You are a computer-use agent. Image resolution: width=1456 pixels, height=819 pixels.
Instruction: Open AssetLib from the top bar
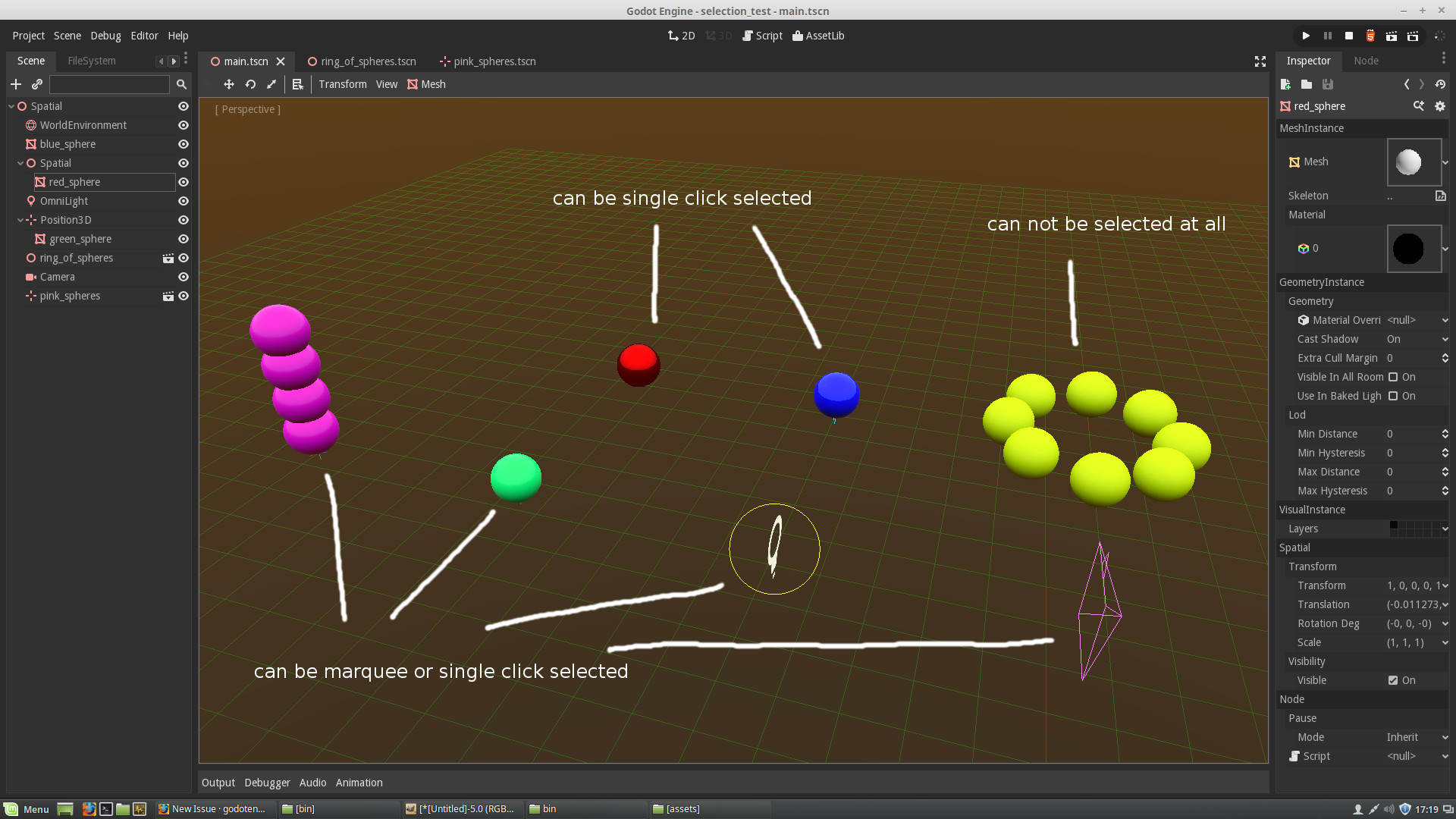pyautogui.click(x=818, y=35)
